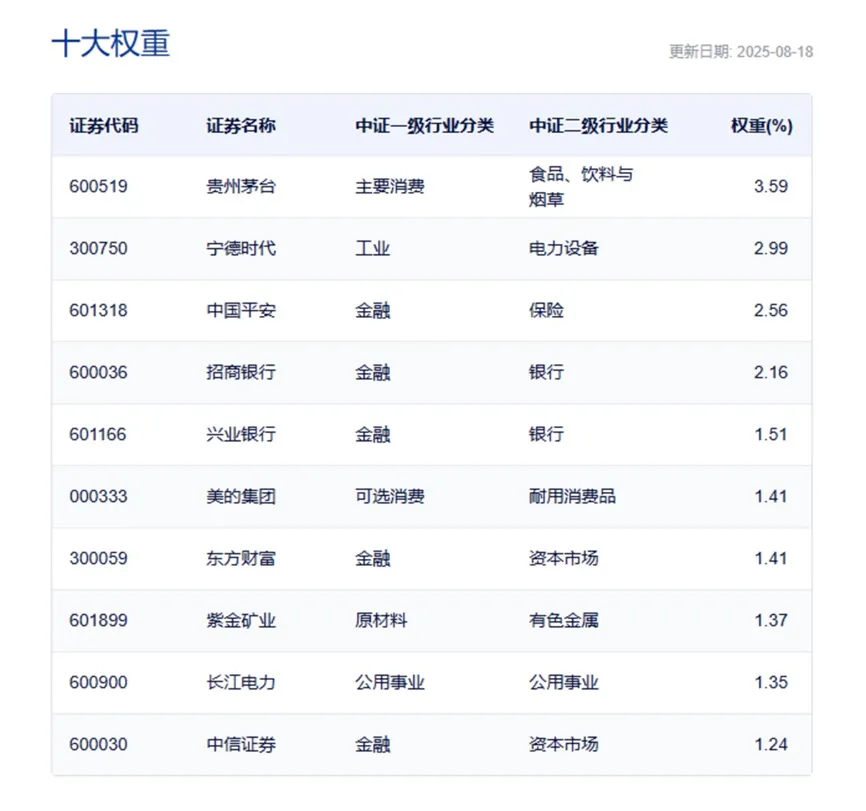The image size is (866, 811).
Task: Click 银行 cell in 招商银行 row
Action: point(546,372)
